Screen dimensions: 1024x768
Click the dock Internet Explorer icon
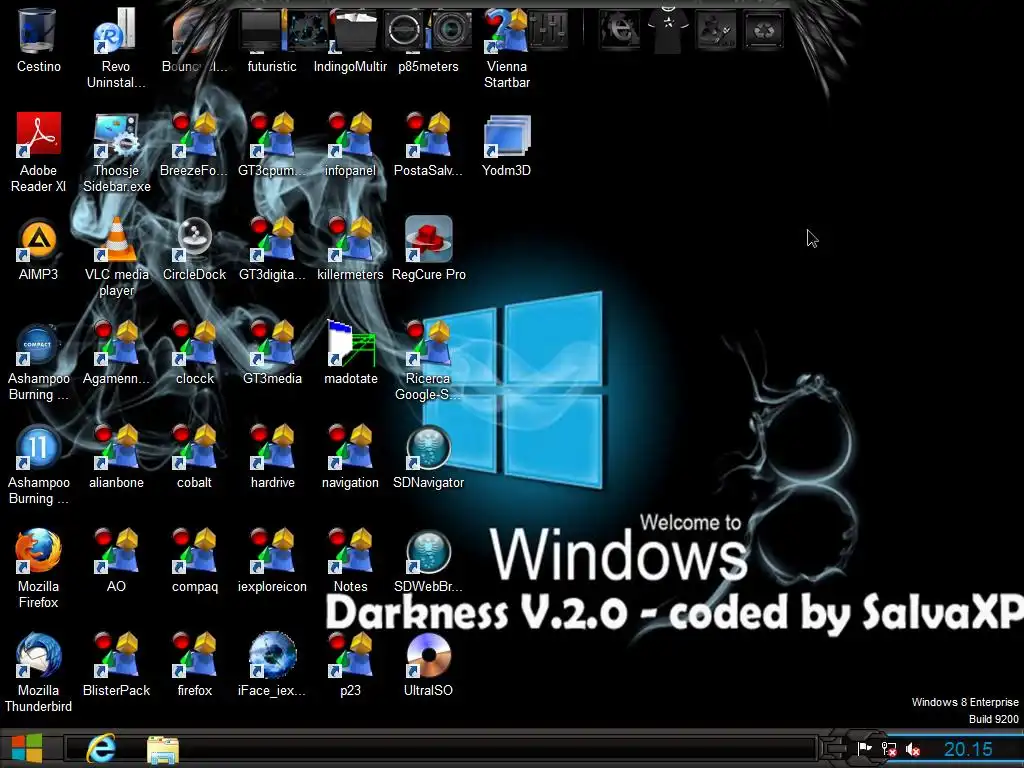[x=619, y=29]
